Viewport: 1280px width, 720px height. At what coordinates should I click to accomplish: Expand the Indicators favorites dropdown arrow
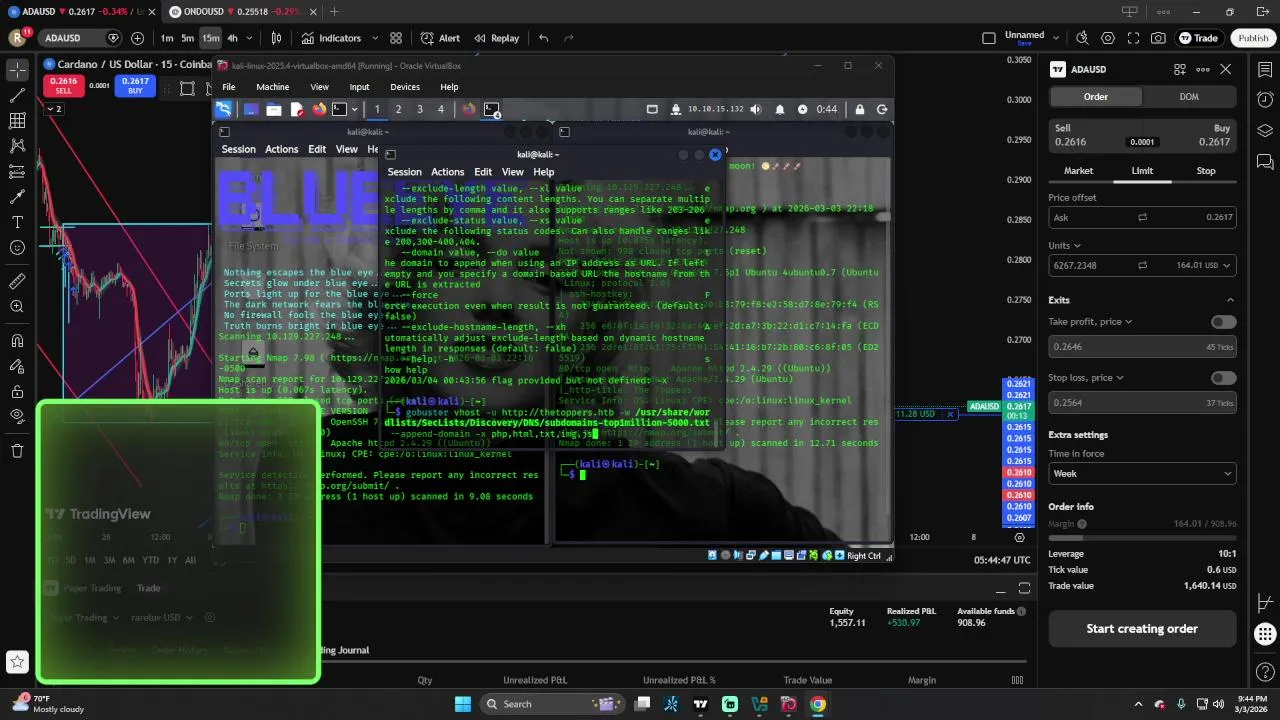point(375,38)
